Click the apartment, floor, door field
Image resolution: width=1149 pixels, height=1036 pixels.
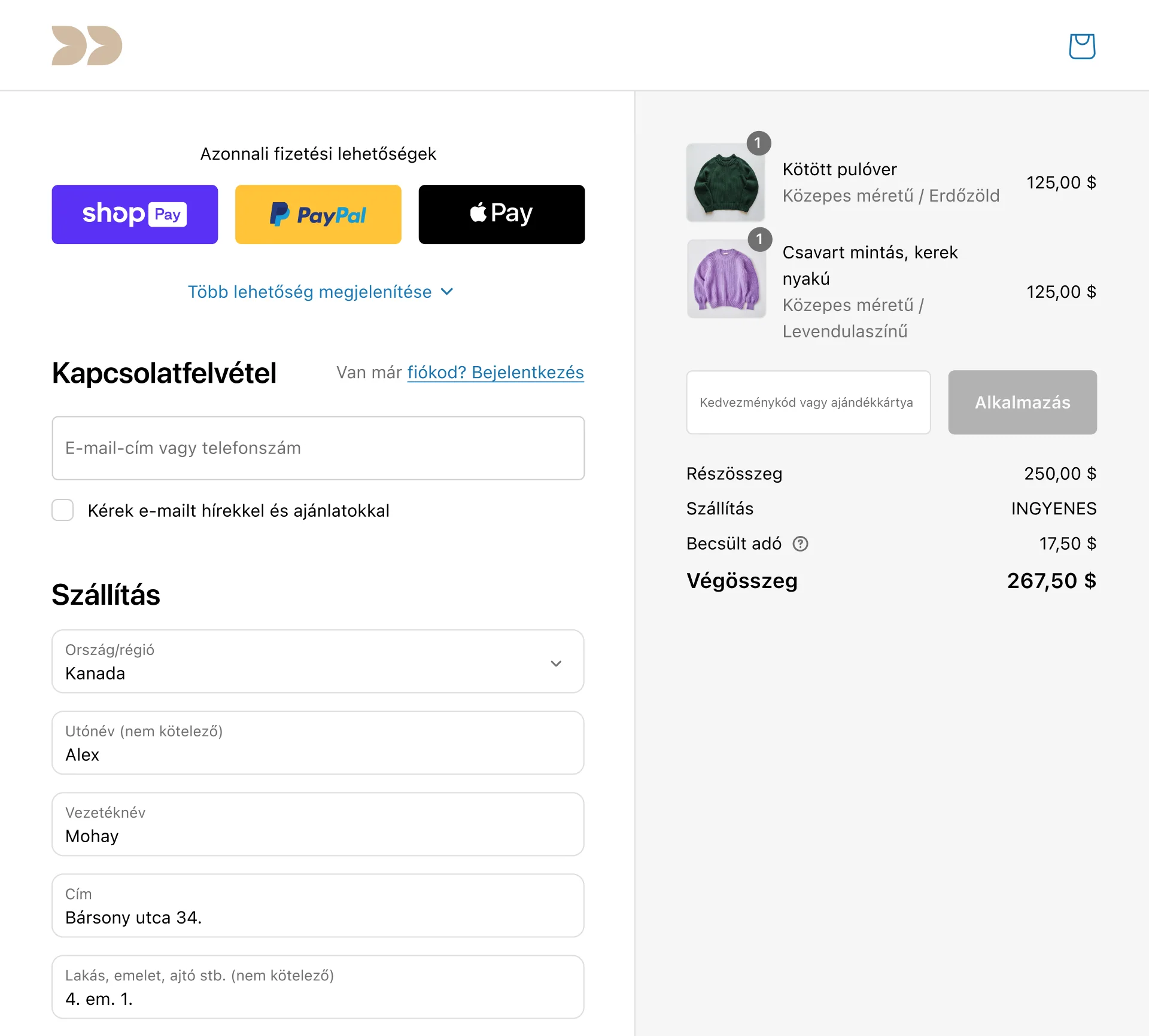(x=318, y=987)
